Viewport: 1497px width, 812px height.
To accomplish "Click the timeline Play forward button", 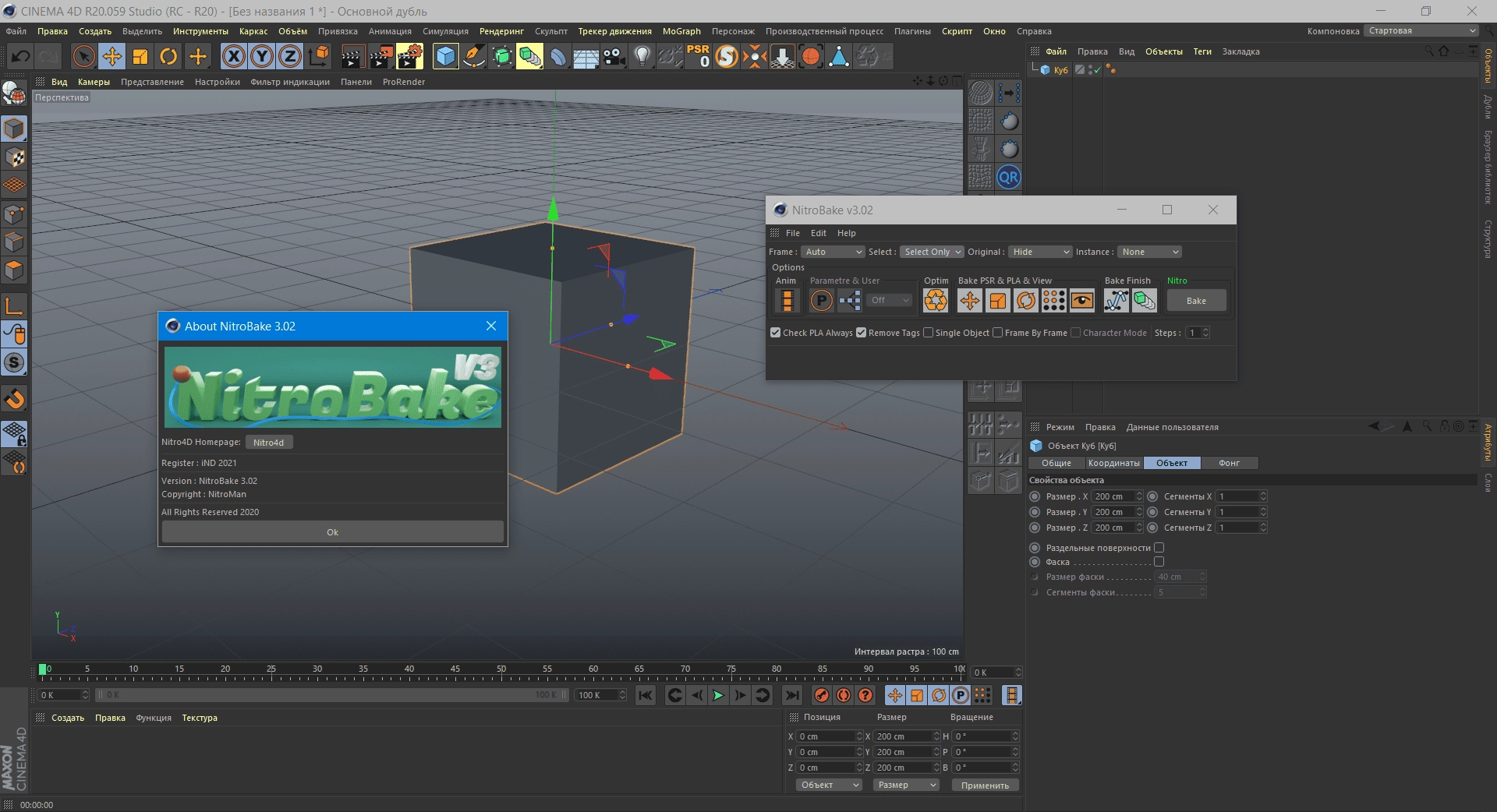I will [x=718, y=695].
